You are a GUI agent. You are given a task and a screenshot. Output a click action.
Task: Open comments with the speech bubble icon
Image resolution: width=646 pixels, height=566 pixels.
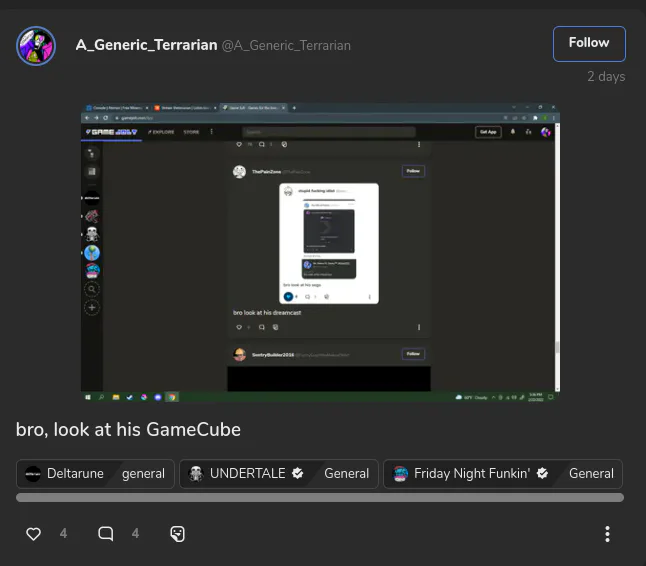(x=105, y=533)
